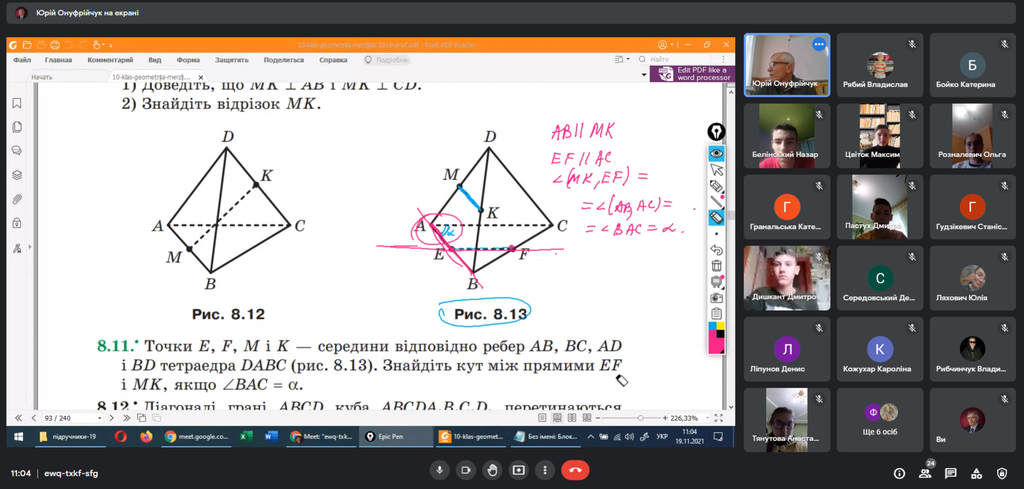The image size is (1024, 489).
Task: Open the Комментарий ribbon tab
Action: 110,60
